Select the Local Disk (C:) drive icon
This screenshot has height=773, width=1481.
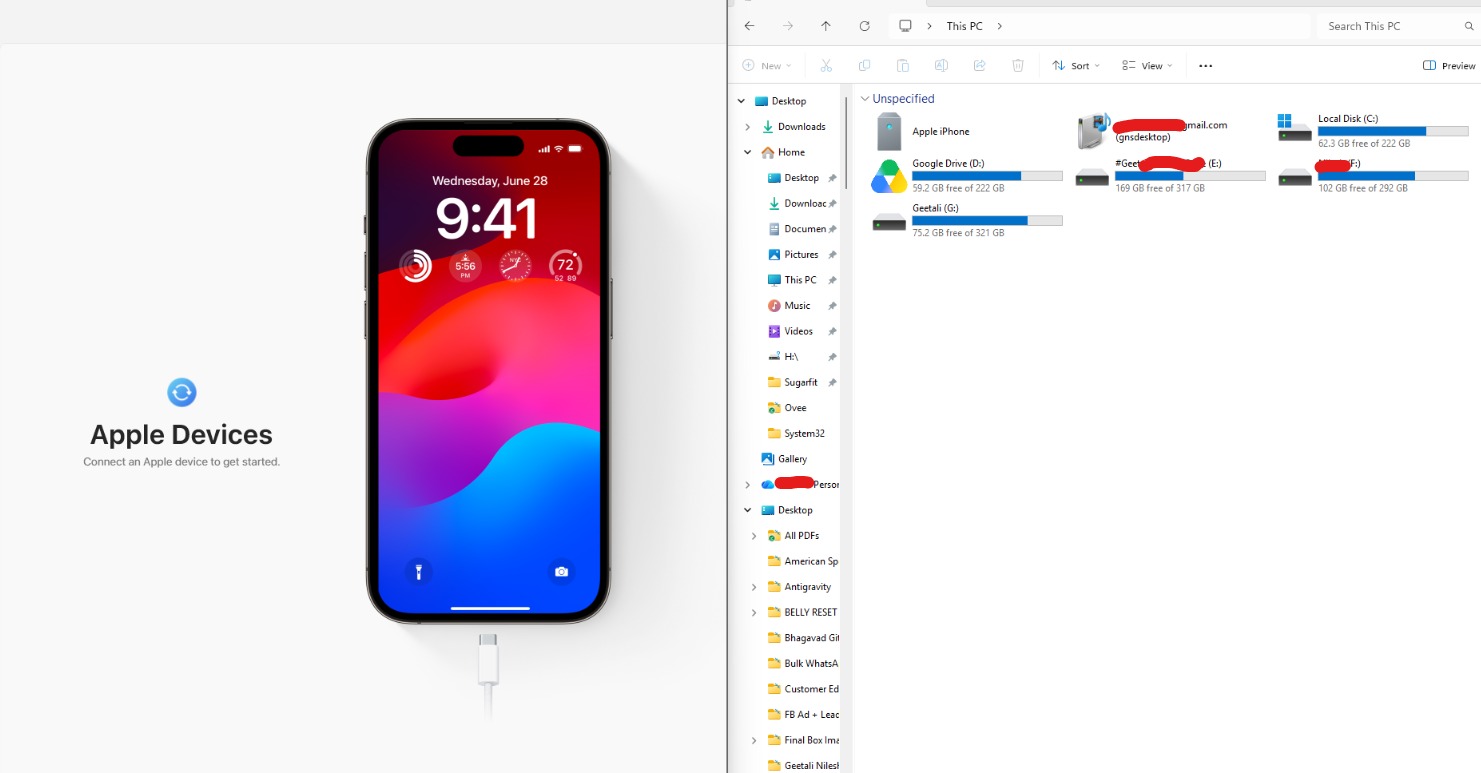coord(1294,128)
